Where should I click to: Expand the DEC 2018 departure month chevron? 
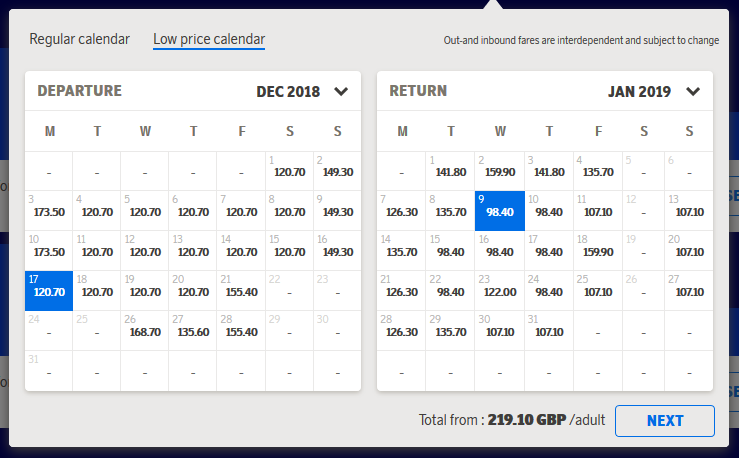(x=341, y=91)
